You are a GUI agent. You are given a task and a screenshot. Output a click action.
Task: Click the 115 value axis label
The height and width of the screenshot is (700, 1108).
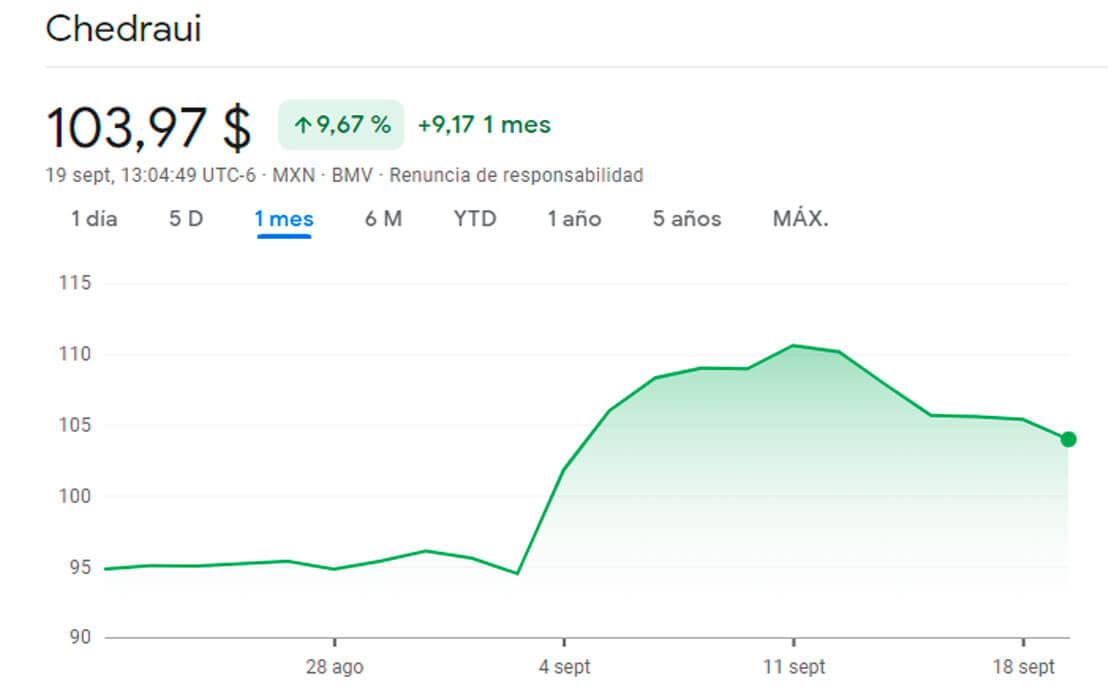75,284
